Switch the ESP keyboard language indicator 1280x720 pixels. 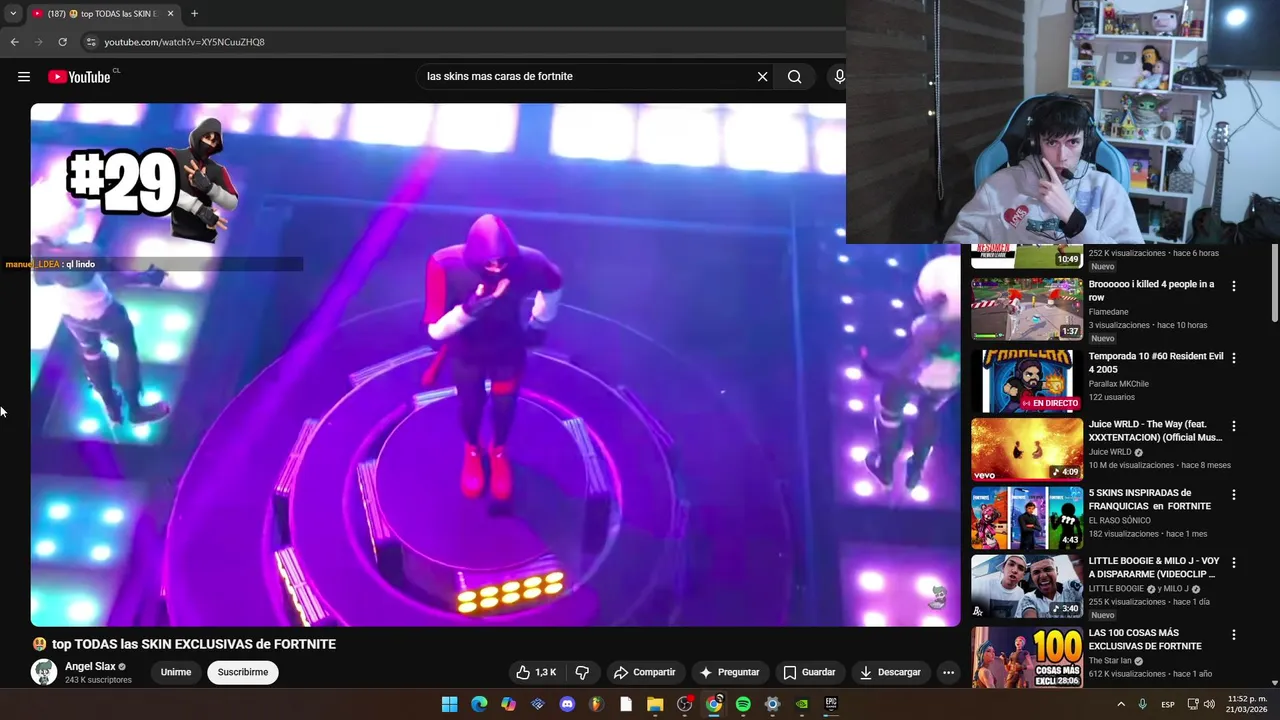coord(1168,705)
